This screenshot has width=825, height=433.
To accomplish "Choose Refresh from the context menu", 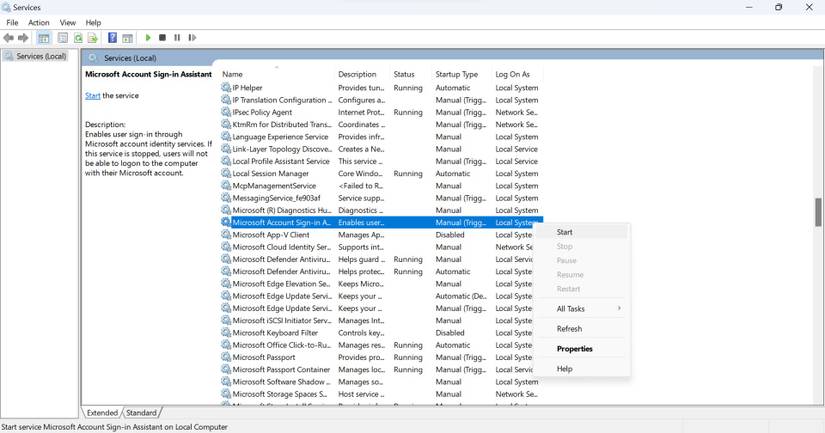I will [582, 329].
